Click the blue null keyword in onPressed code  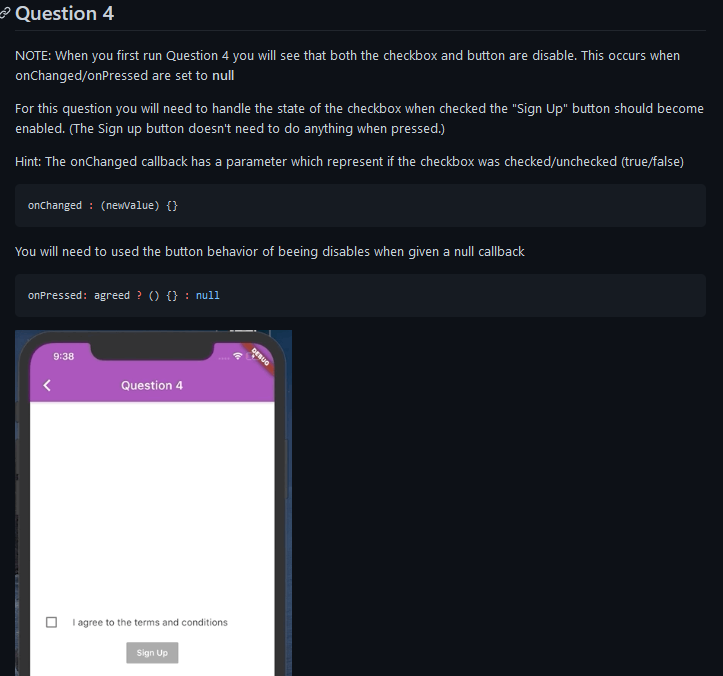pos(207,296)
